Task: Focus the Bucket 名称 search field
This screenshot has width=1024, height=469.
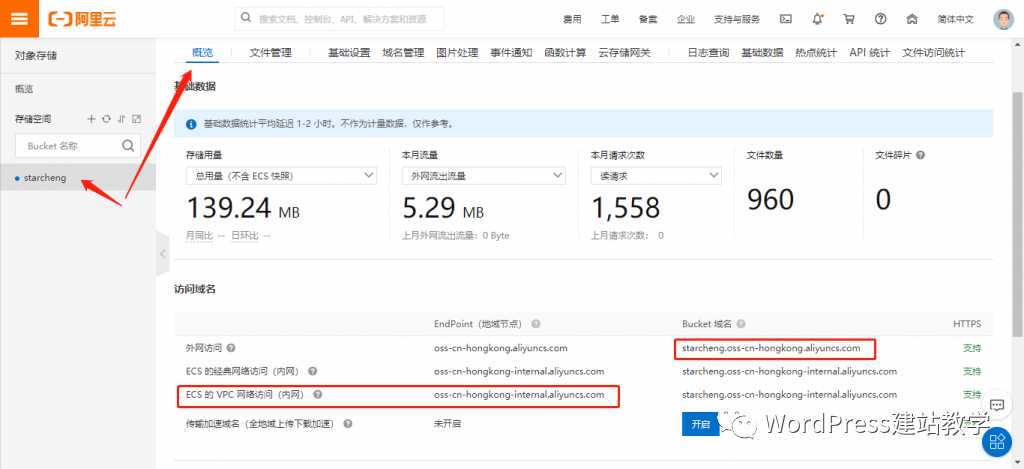Action: point(78,146)
